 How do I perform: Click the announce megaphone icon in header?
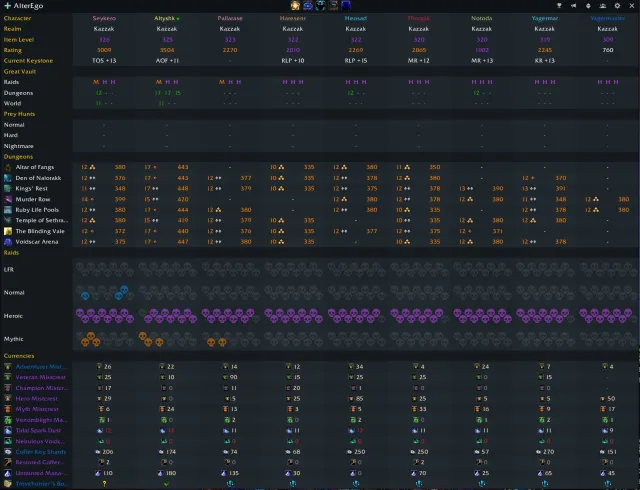click(x=573, y=6)
